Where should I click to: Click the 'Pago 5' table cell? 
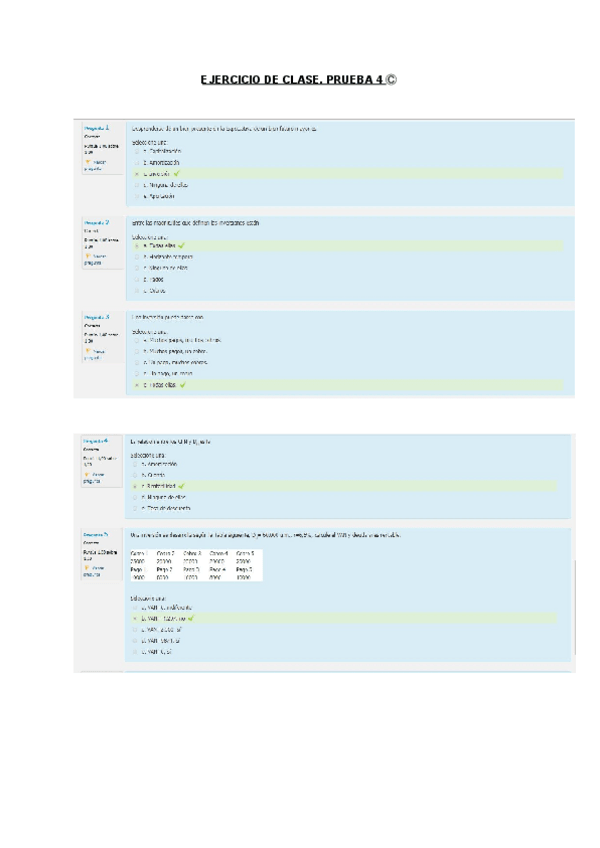(244, 569)
